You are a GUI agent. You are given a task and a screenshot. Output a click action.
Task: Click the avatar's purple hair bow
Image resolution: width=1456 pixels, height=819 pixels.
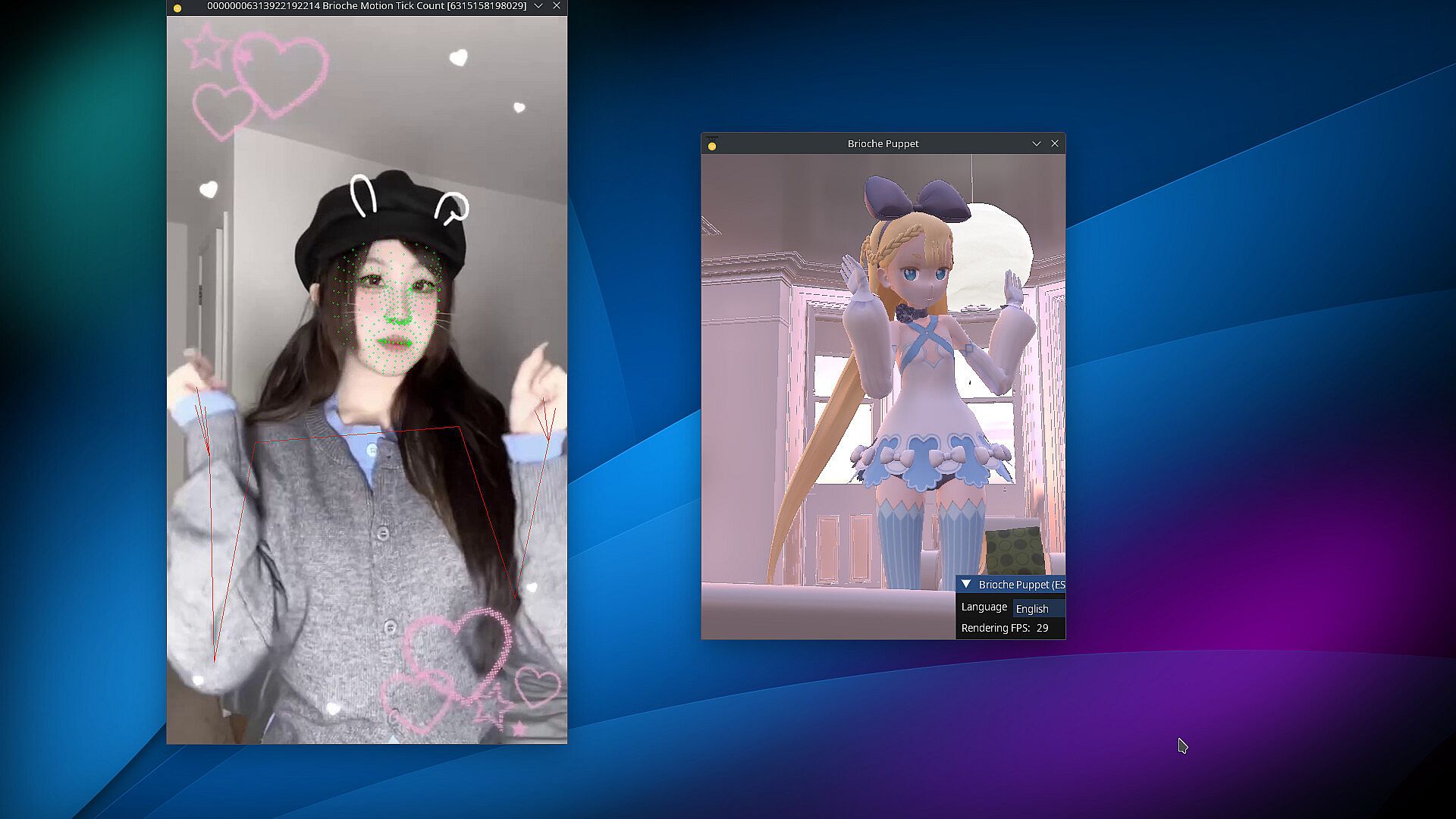pos(916,196)
